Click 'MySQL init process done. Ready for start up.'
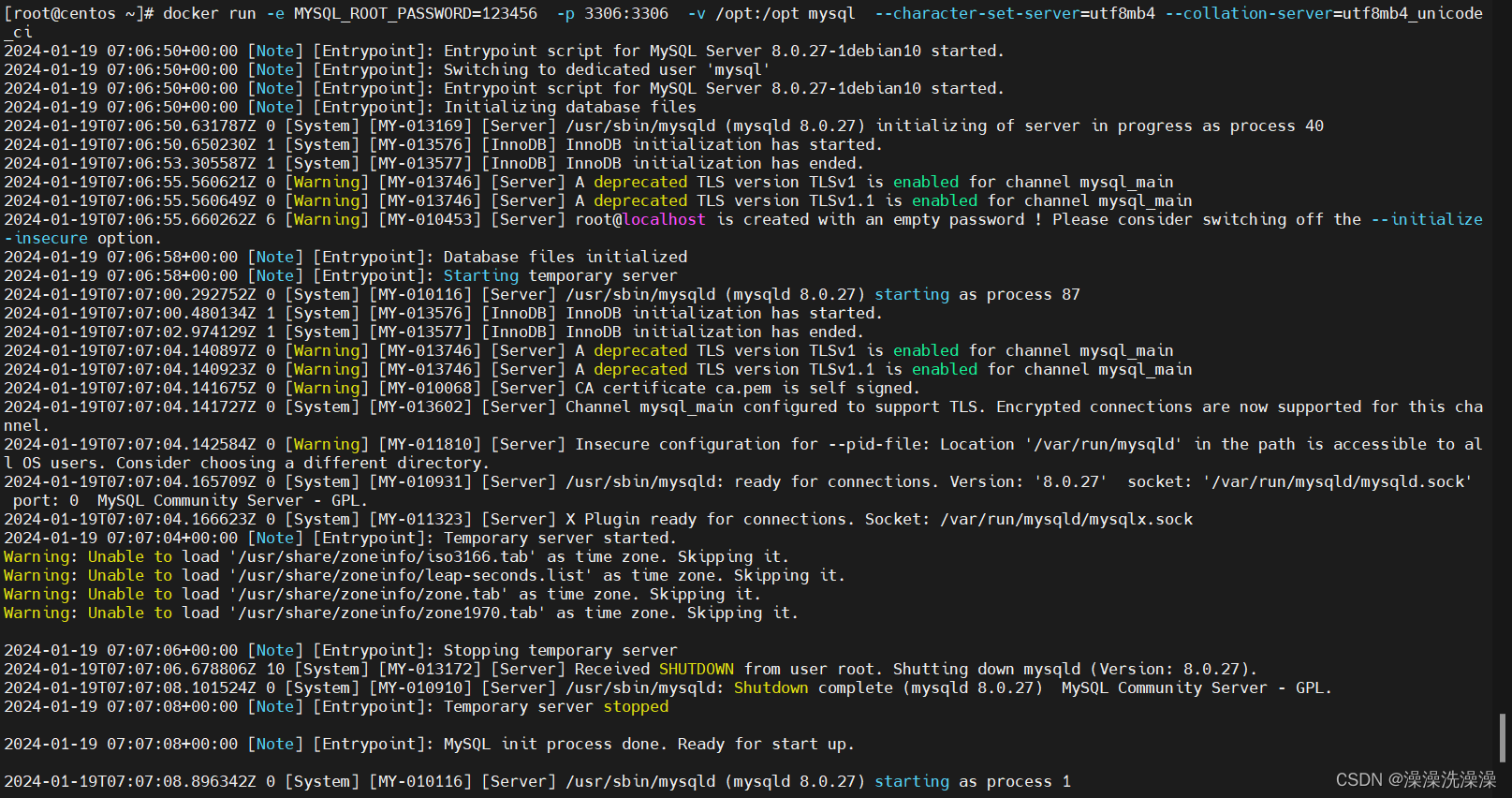The image size is (1512, 798). [x=649, y=744]
